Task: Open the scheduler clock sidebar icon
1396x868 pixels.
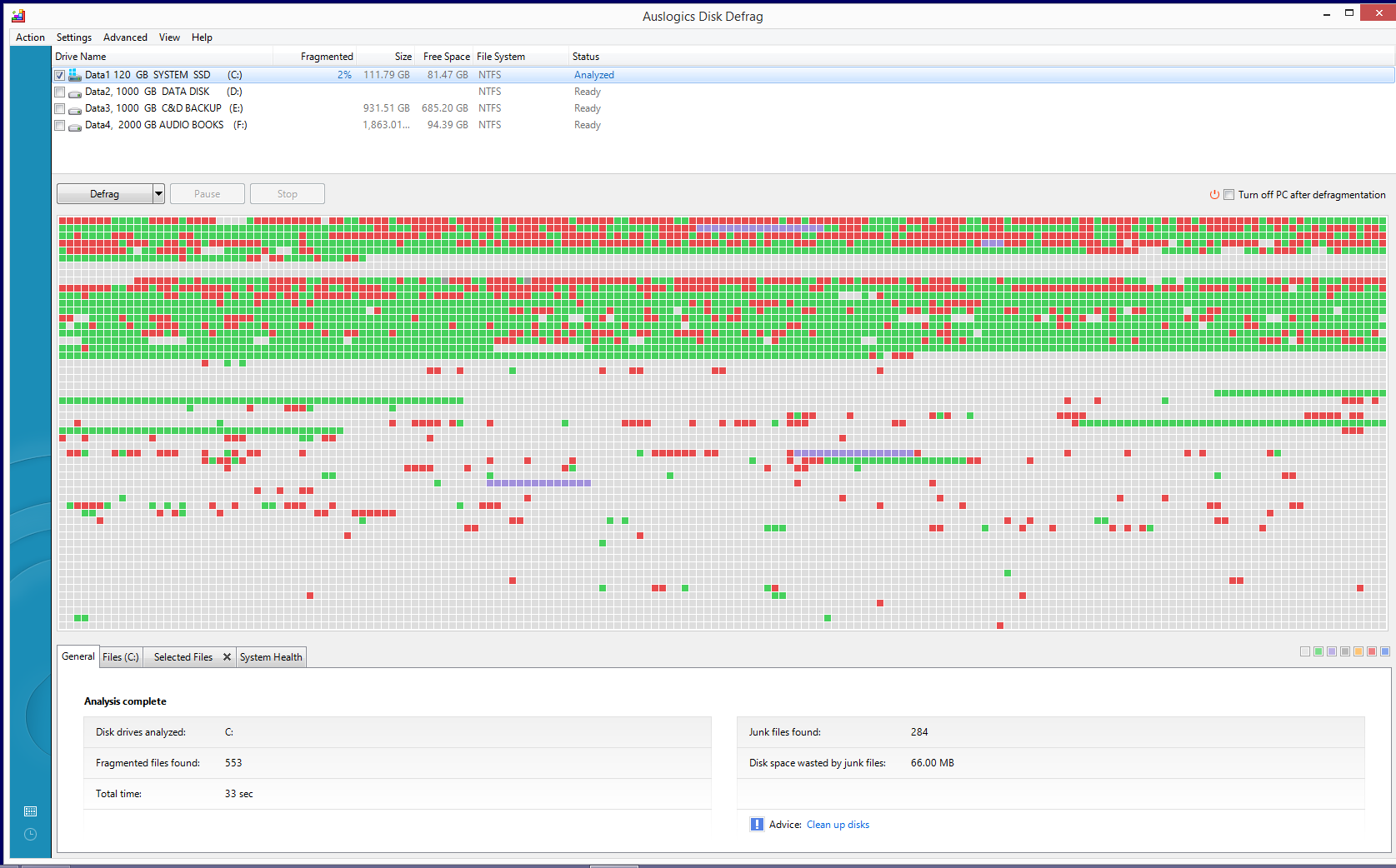Action: point(30,835)
